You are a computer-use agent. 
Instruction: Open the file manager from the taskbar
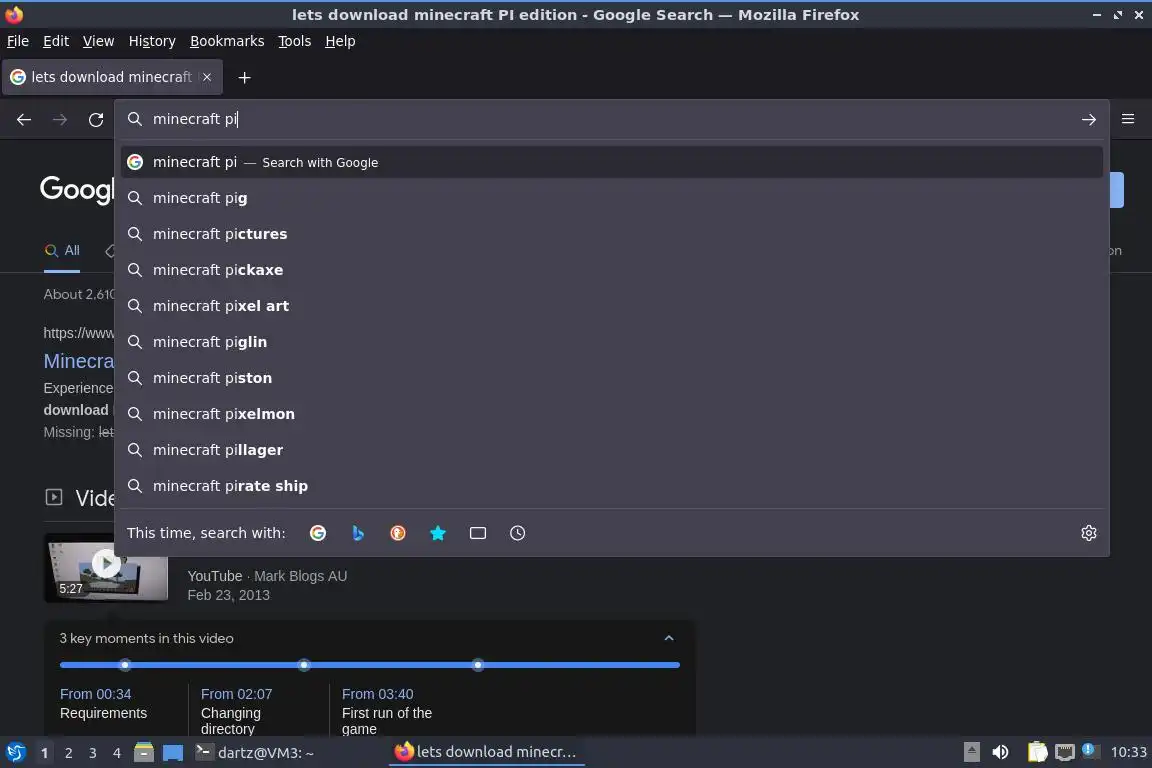(144, 752)
